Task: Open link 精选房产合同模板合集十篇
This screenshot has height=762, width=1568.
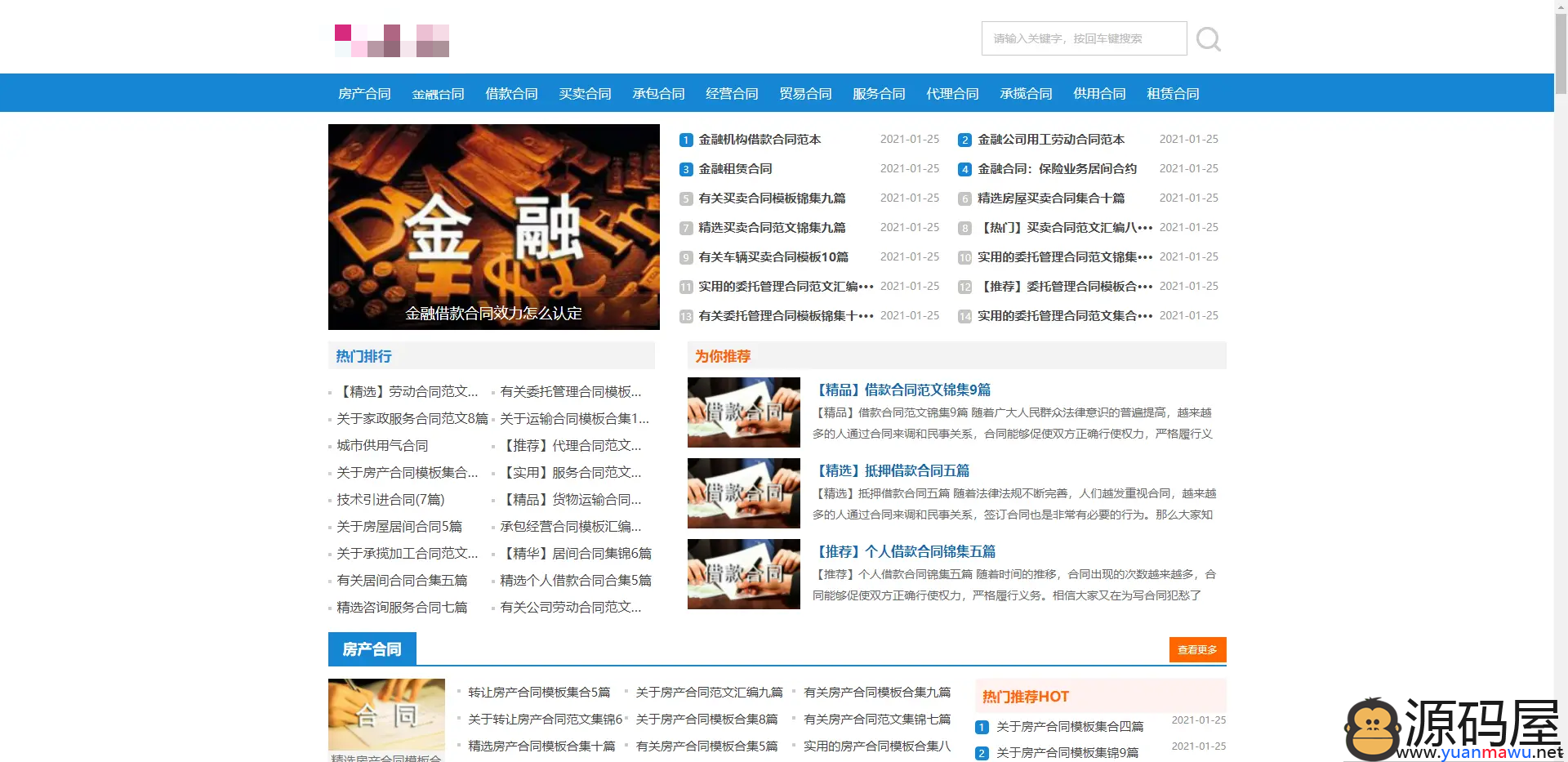Action: tap(541, 746)
